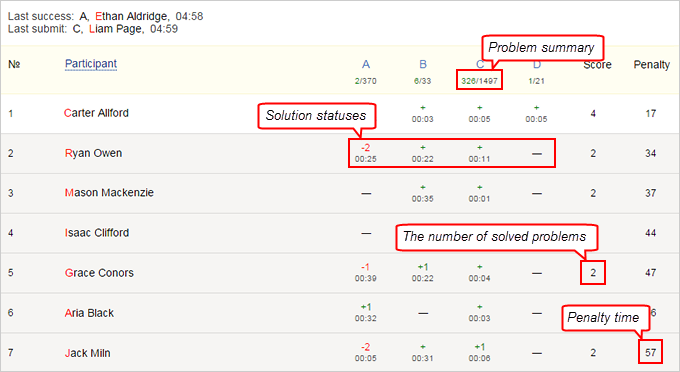680x372 pixels.
Task: Select Mason Mackenzie in the standings
Action: tap(109, 193)
